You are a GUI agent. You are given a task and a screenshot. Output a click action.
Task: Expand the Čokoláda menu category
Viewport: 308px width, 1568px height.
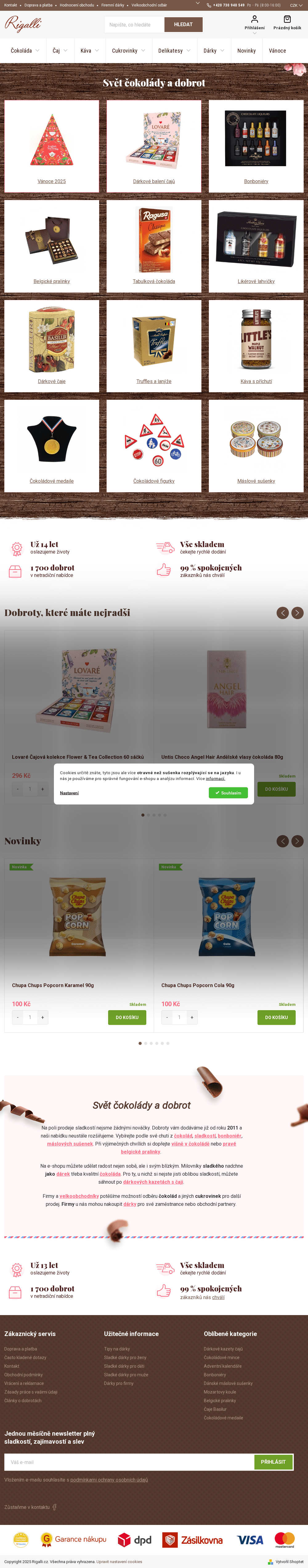(25, 50)
